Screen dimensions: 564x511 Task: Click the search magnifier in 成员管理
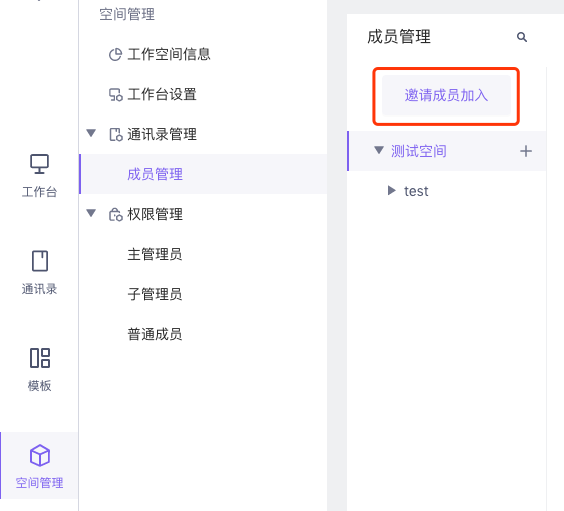tap(522, 37)
